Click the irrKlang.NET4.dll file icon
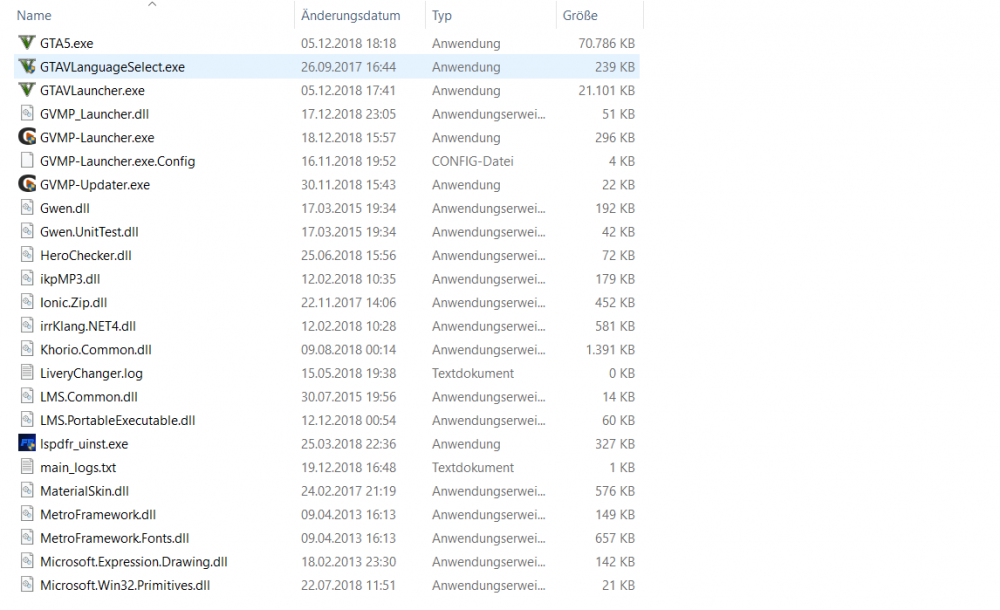 (25, 325)
